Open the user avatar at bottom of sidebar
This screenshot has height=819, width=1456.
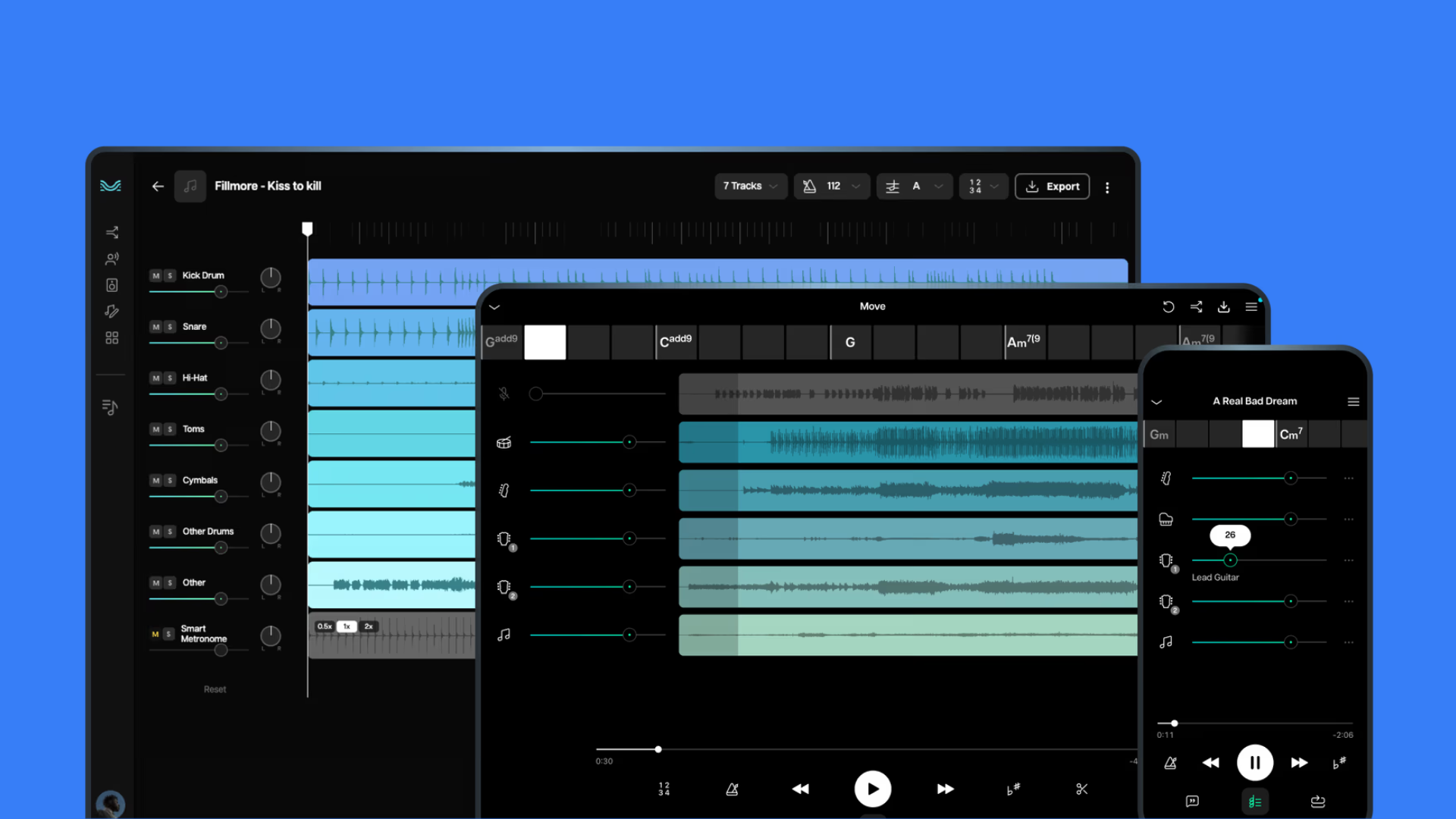click(x=111, y=804)
